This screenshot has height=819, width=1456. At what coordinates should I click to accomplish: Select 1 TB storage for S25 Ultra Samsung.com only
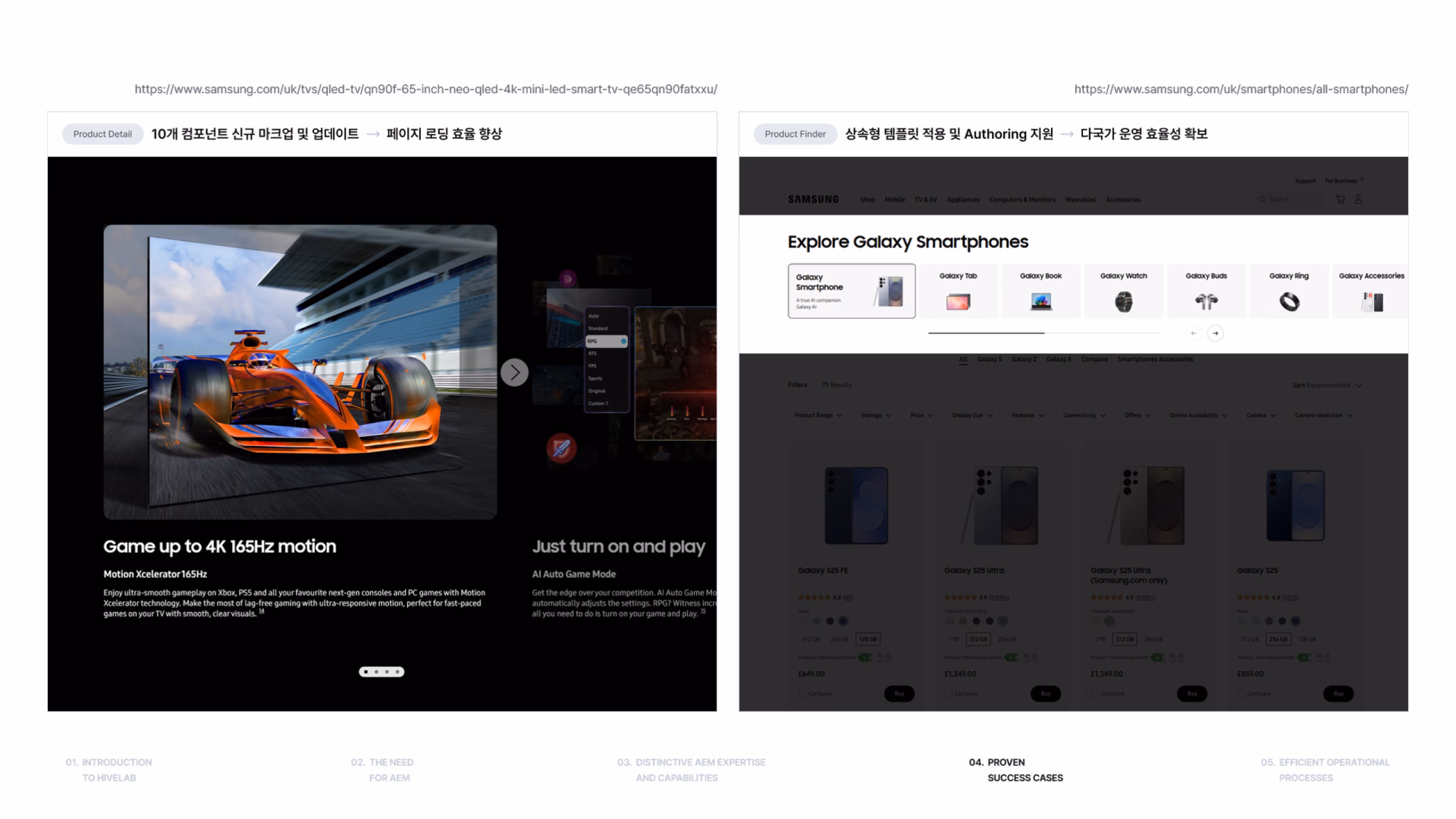pyautogui.click(x=1100, y=639)
